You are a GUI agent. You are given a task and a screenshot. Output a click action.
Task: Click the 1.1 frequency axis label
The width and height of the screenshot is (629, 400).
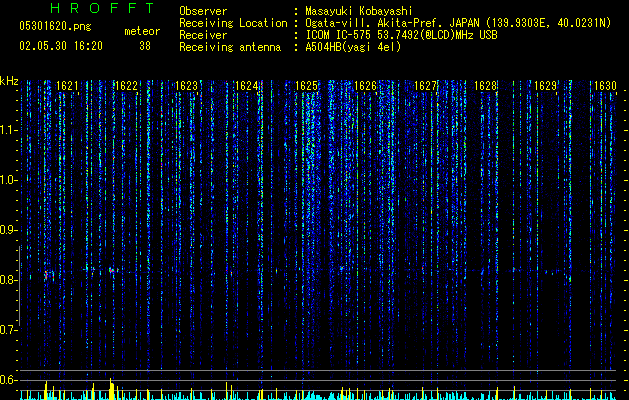(x=9, y=130)
